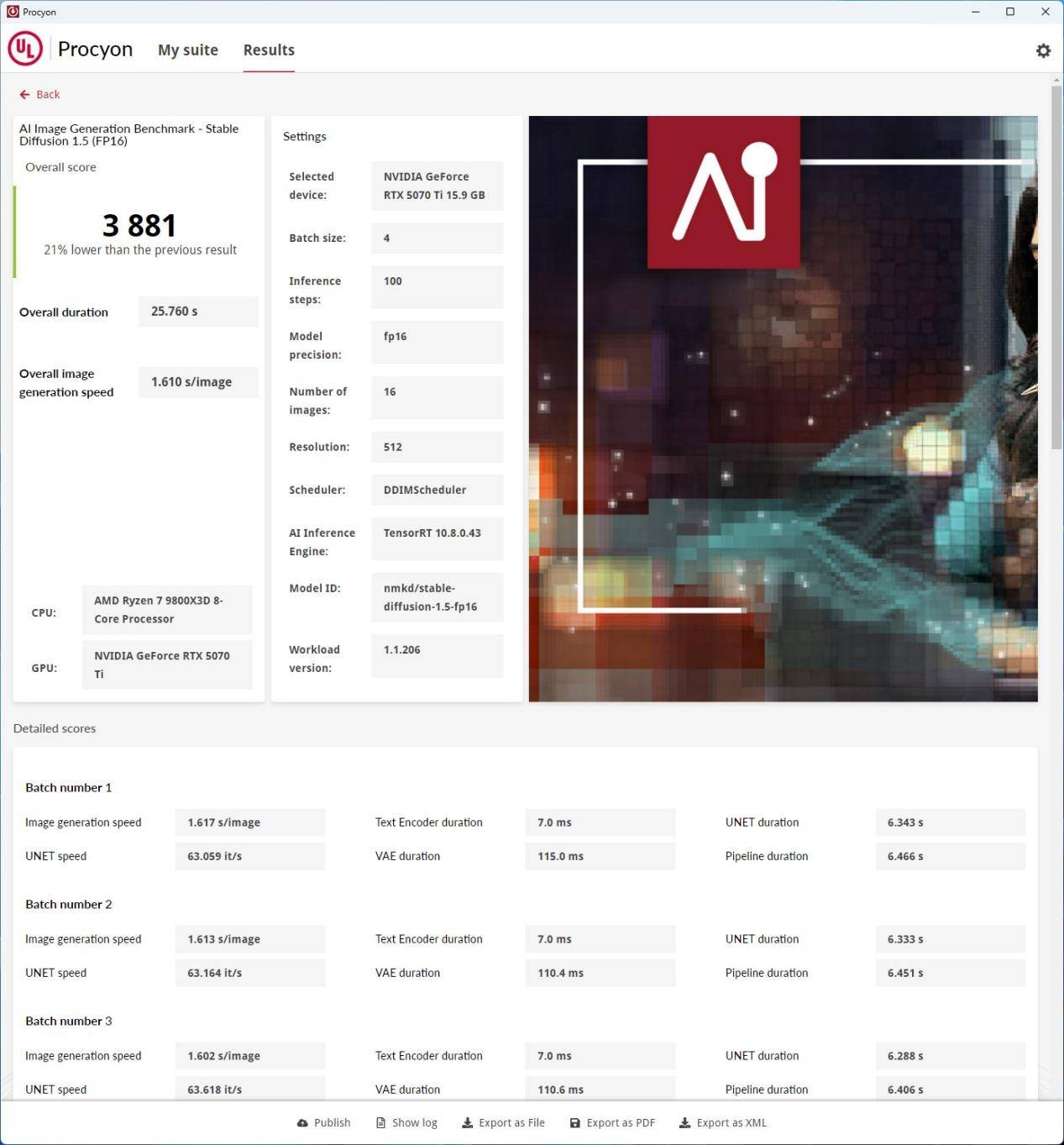Select the Results tab

(269, 50)
